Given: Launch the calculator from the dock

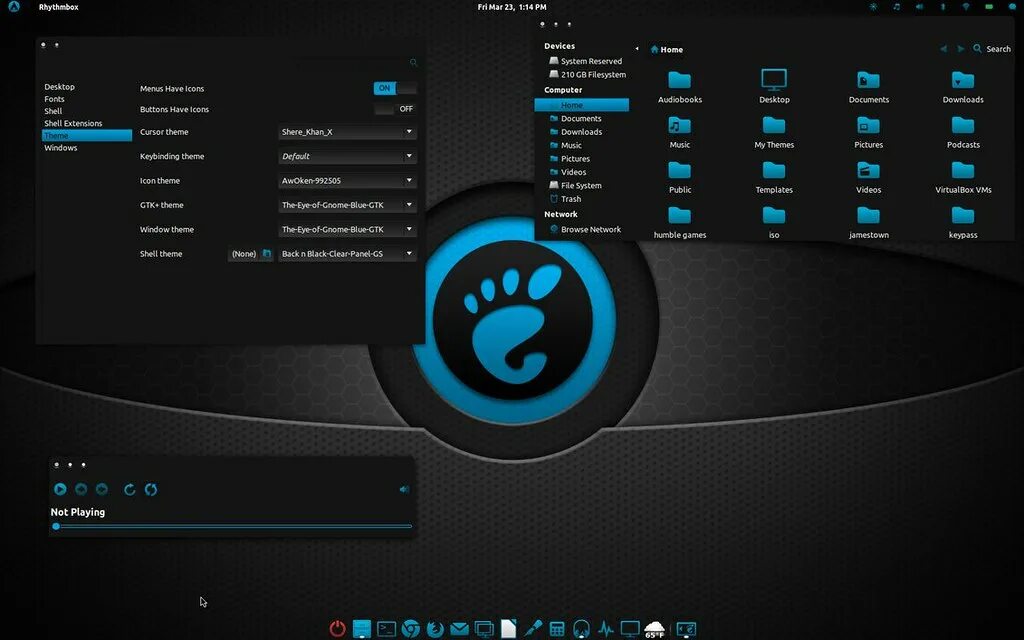Looking at the screenshot, I should pos(557,629).
